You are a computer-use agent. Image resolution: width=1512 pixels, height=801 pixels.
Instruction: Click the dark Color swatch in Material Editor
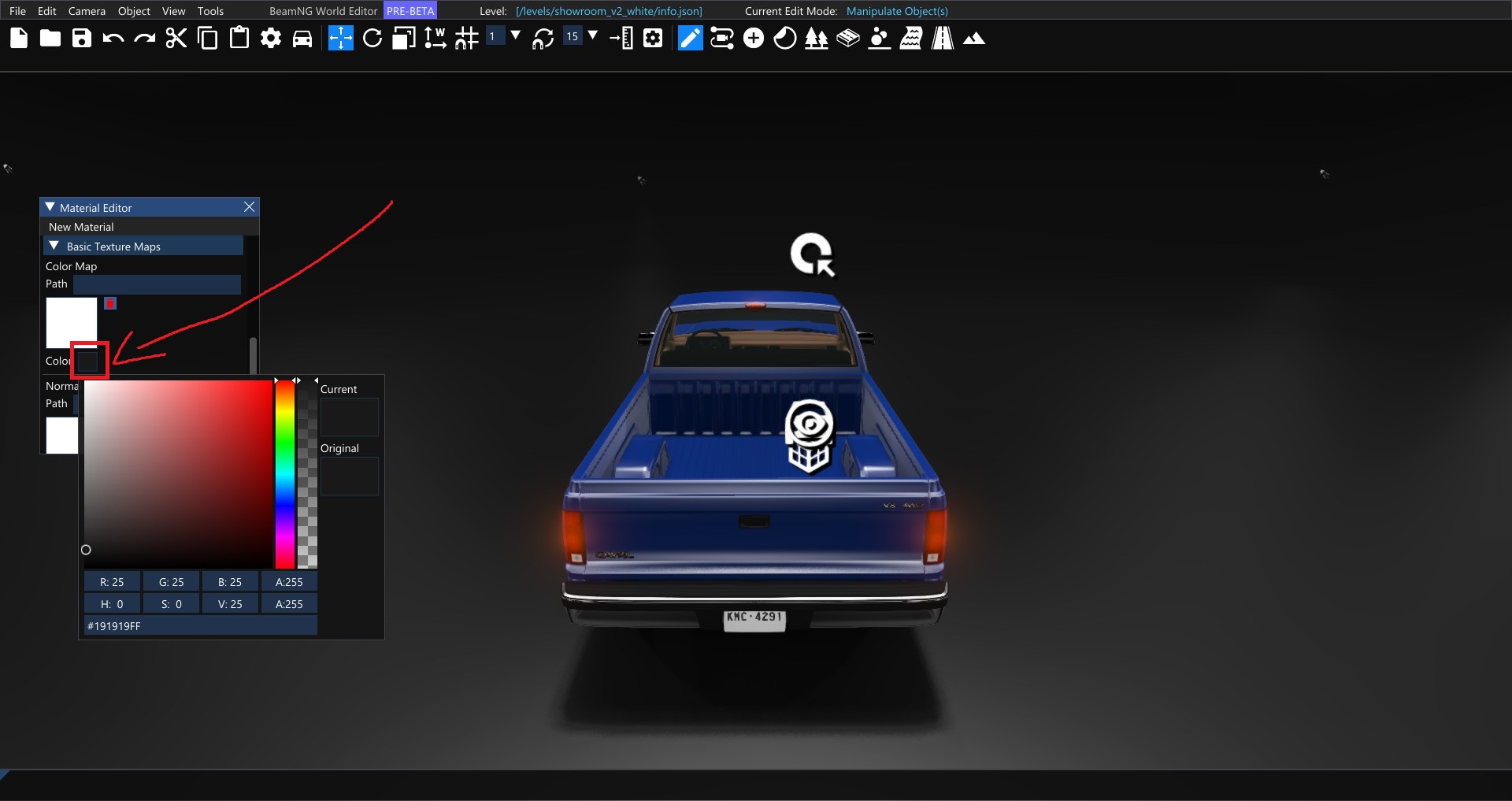click(88, 361)
